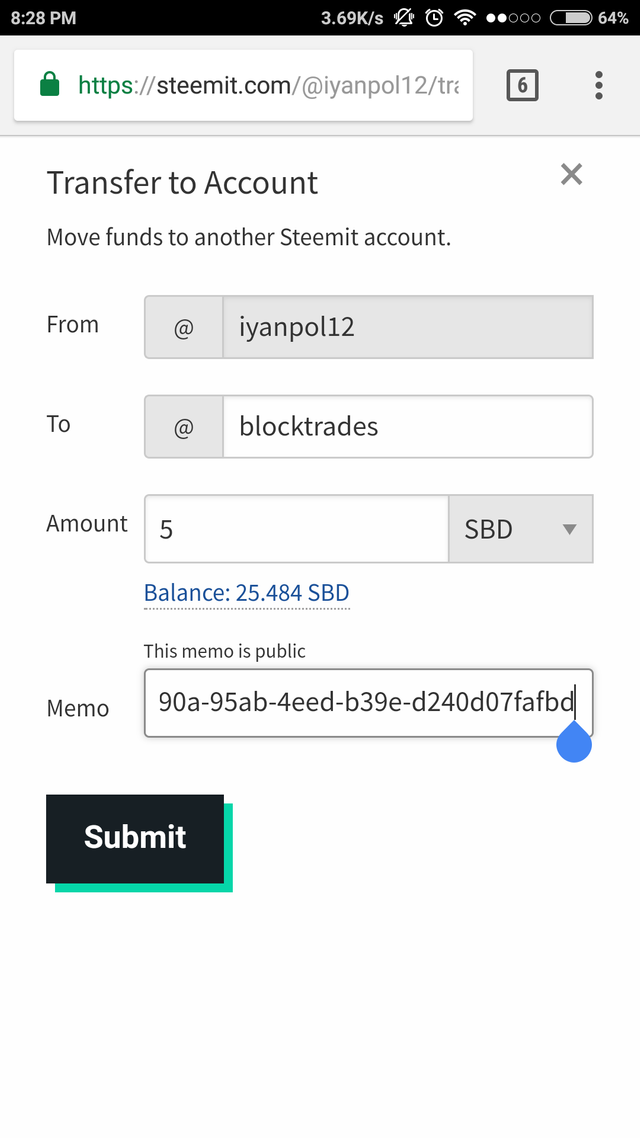
Task: Tap the green secure padlock icon
Action: (x=49, y=86)
